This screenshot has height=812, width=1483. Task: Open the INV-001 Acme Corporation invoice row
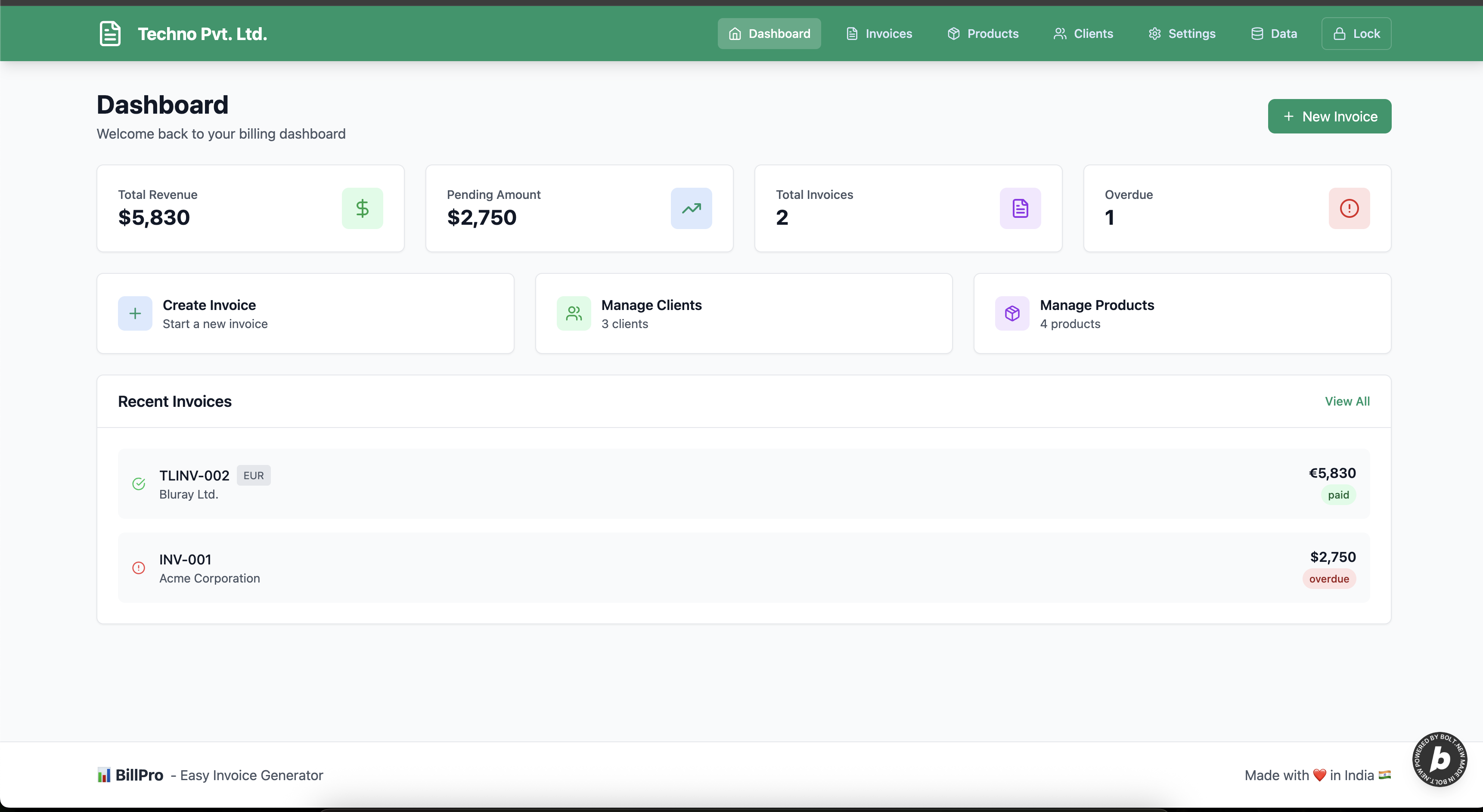(743, 568)
